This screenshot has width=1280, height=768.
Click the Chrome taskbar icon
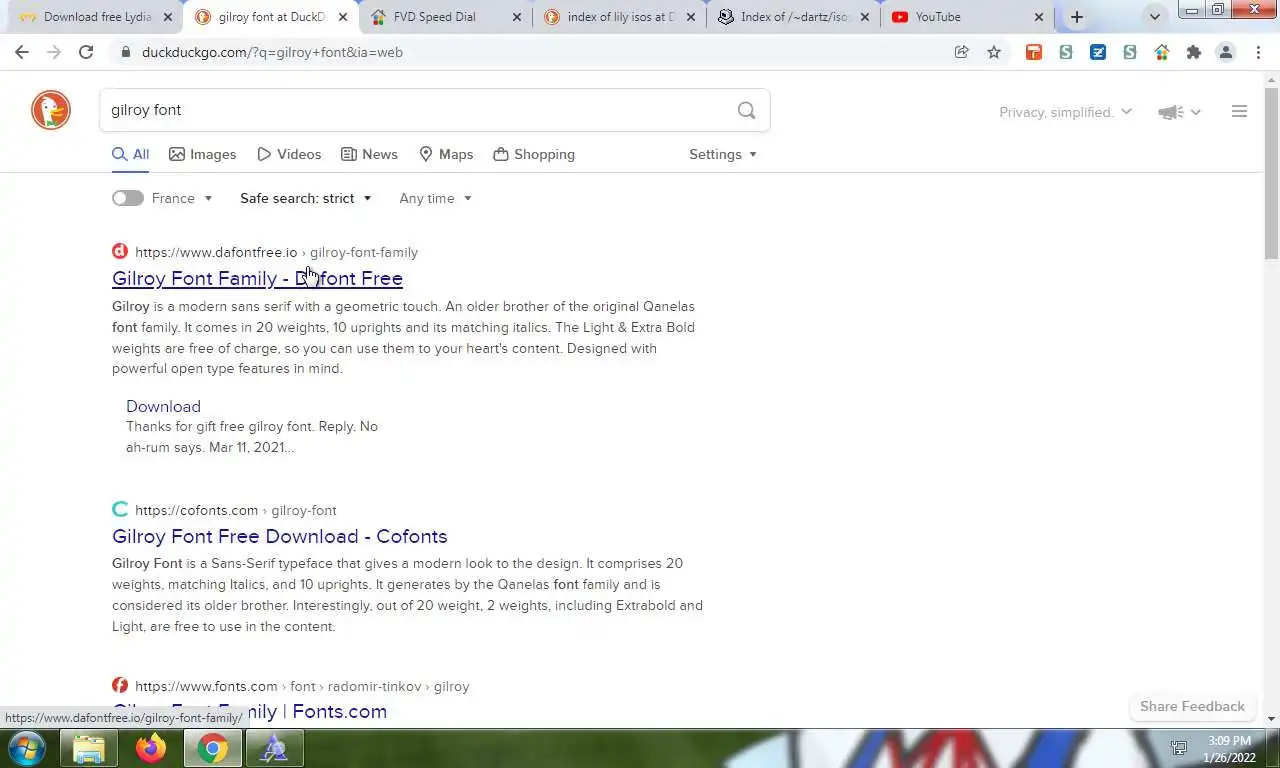click(212, 748)
